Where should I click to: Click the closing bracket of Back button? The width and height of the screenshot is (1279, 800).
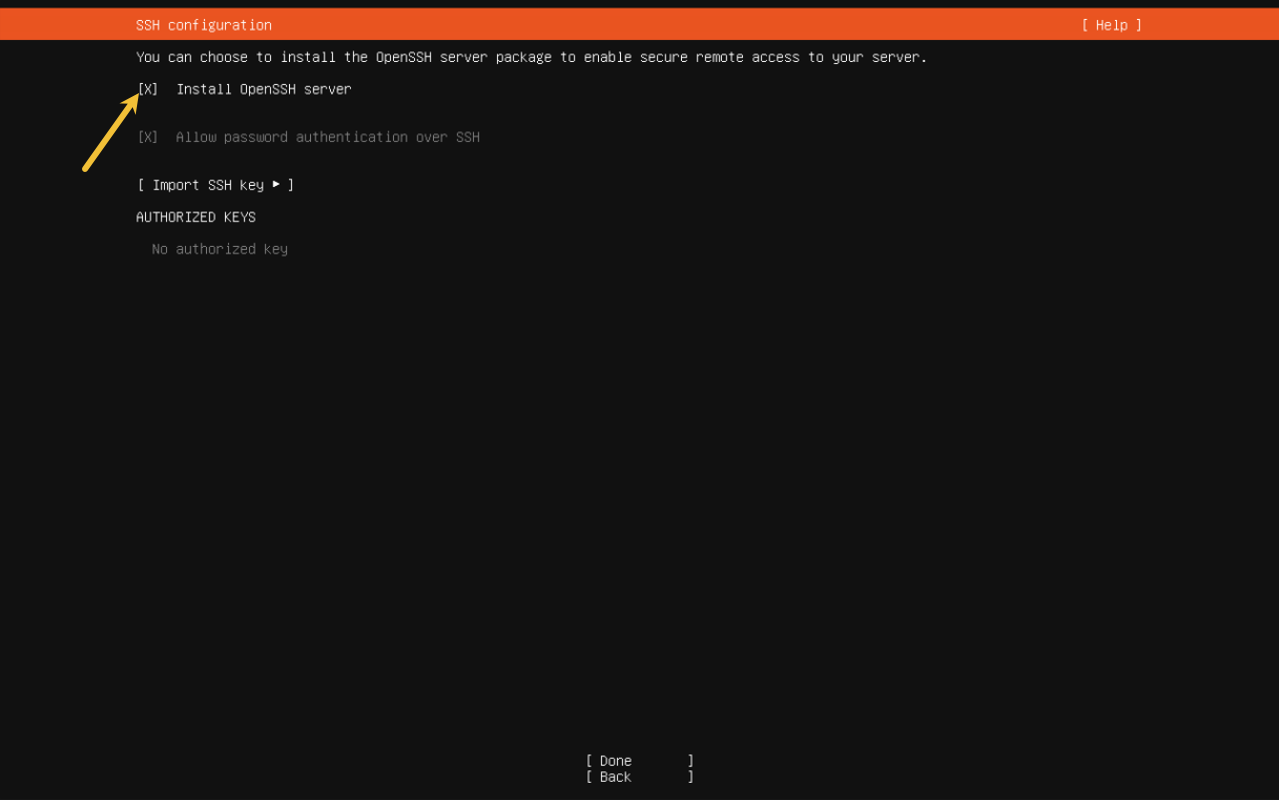(690, 777)
